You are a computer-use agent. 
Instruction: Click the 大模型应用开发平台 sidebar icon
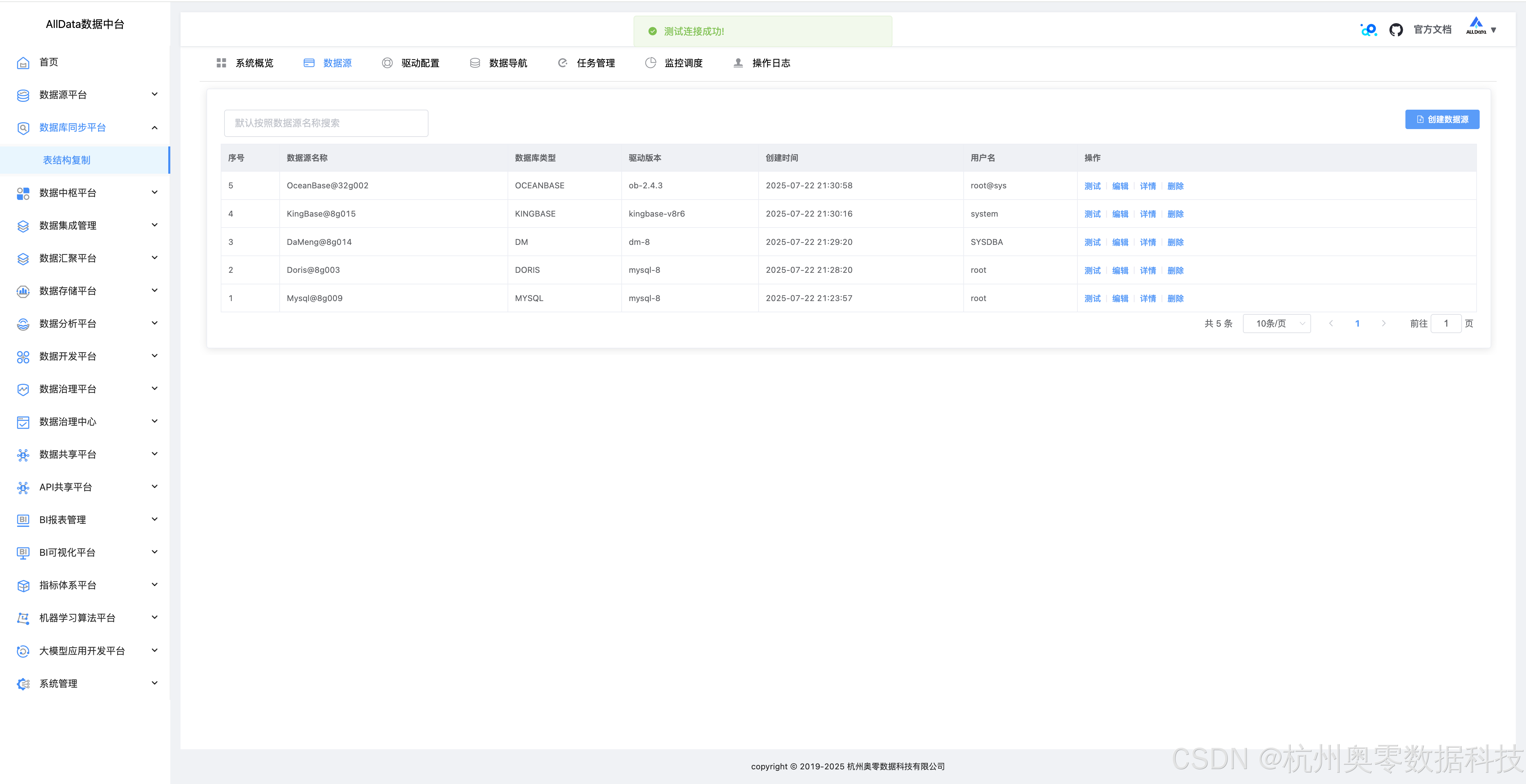click(23, 652)
